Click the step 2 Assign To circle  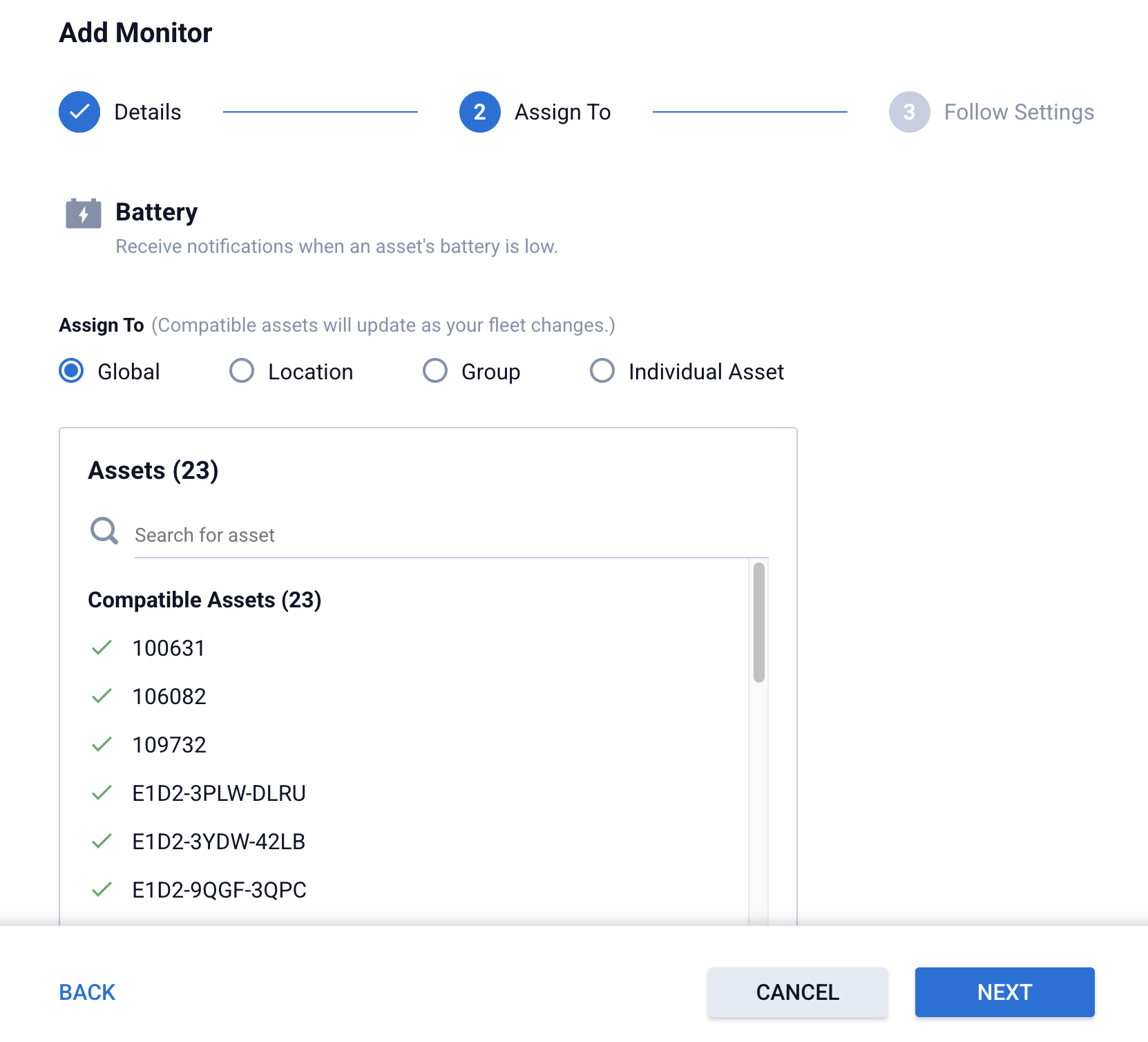479,112
